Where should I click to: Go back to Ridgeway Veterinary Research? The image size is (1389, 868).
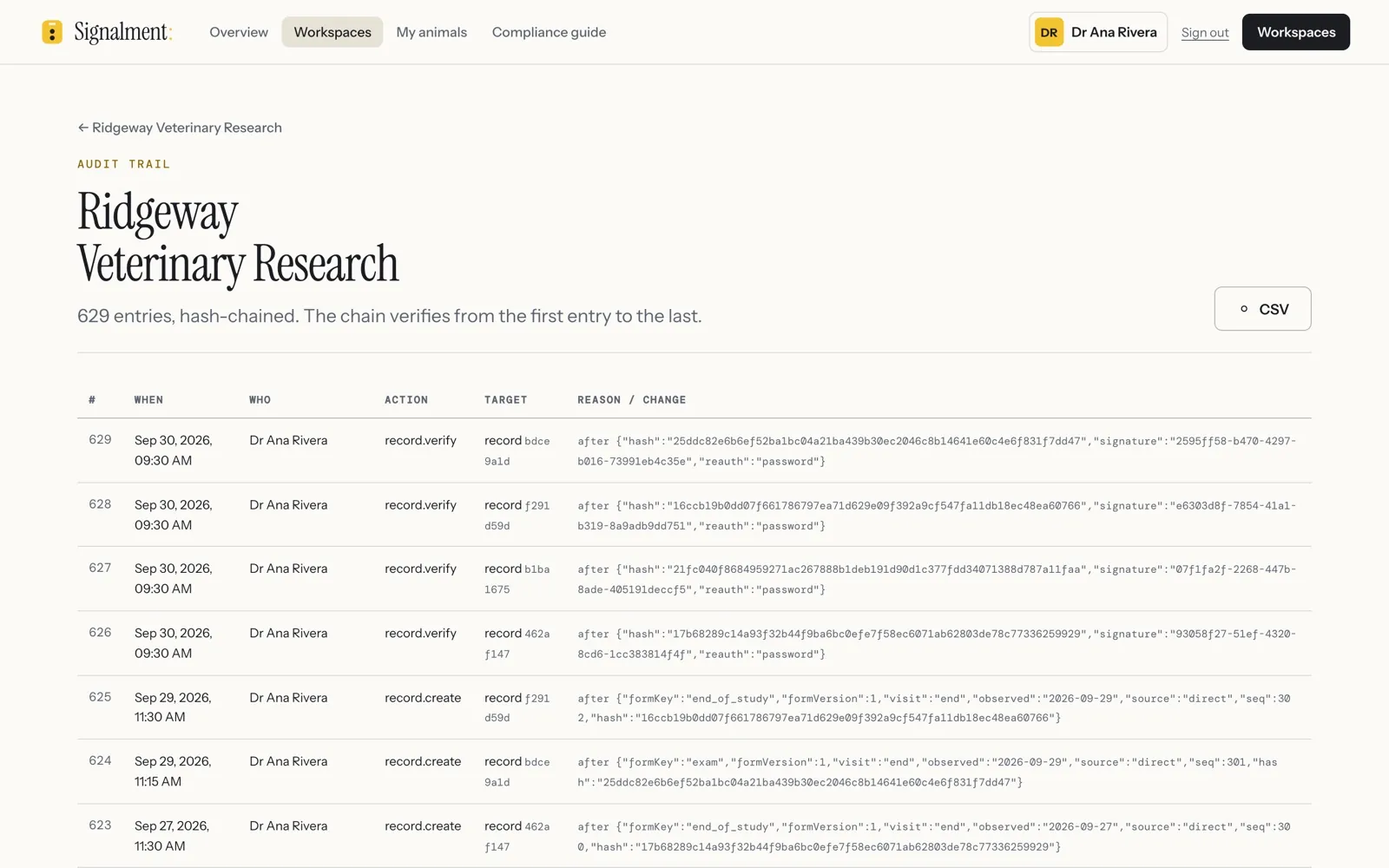click(180, 128)
